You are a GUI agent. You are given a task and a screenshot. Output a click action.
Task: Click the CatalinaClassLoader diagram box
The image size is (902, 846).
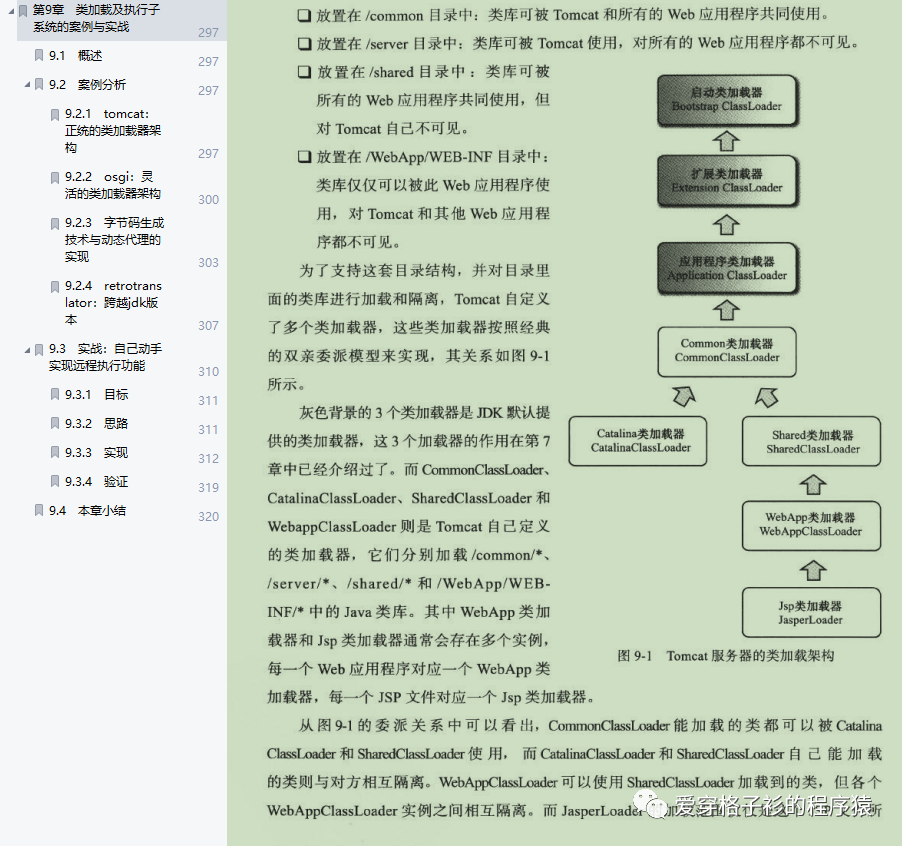tap(638, 441)
